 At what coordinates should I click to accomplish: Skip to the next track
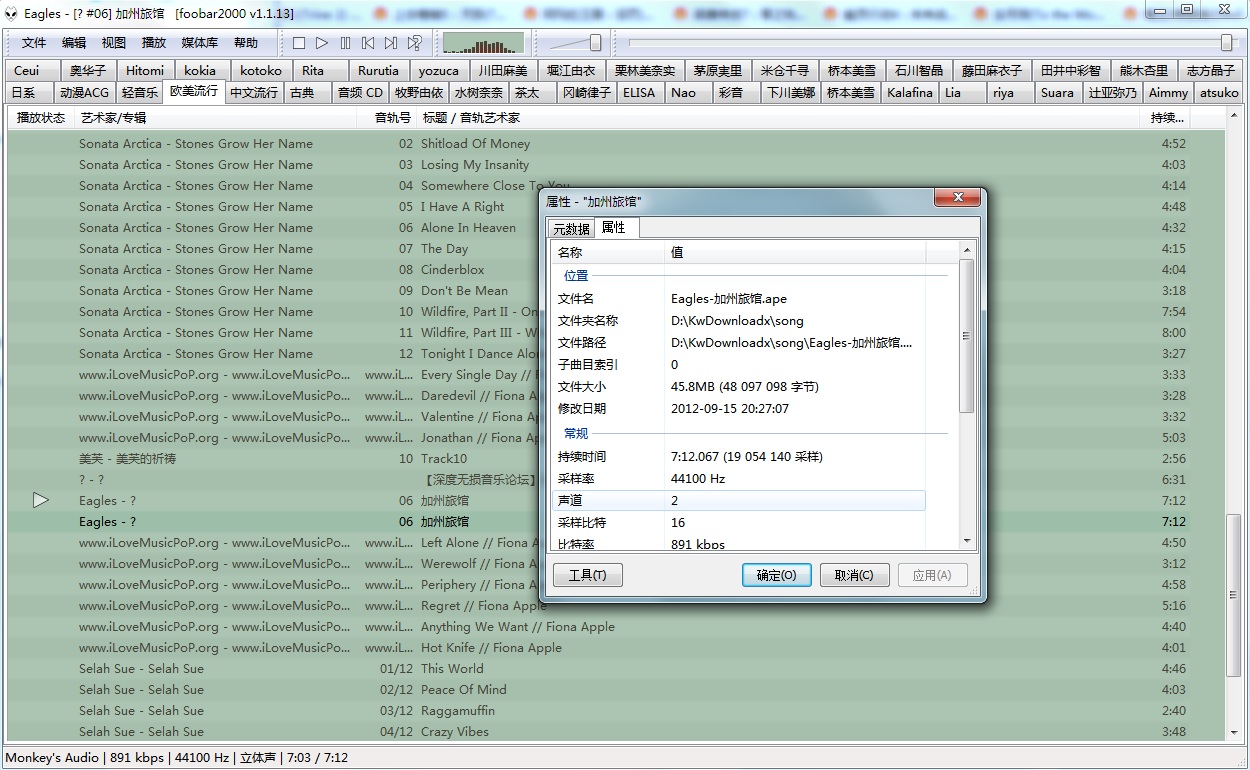point(391,43)
